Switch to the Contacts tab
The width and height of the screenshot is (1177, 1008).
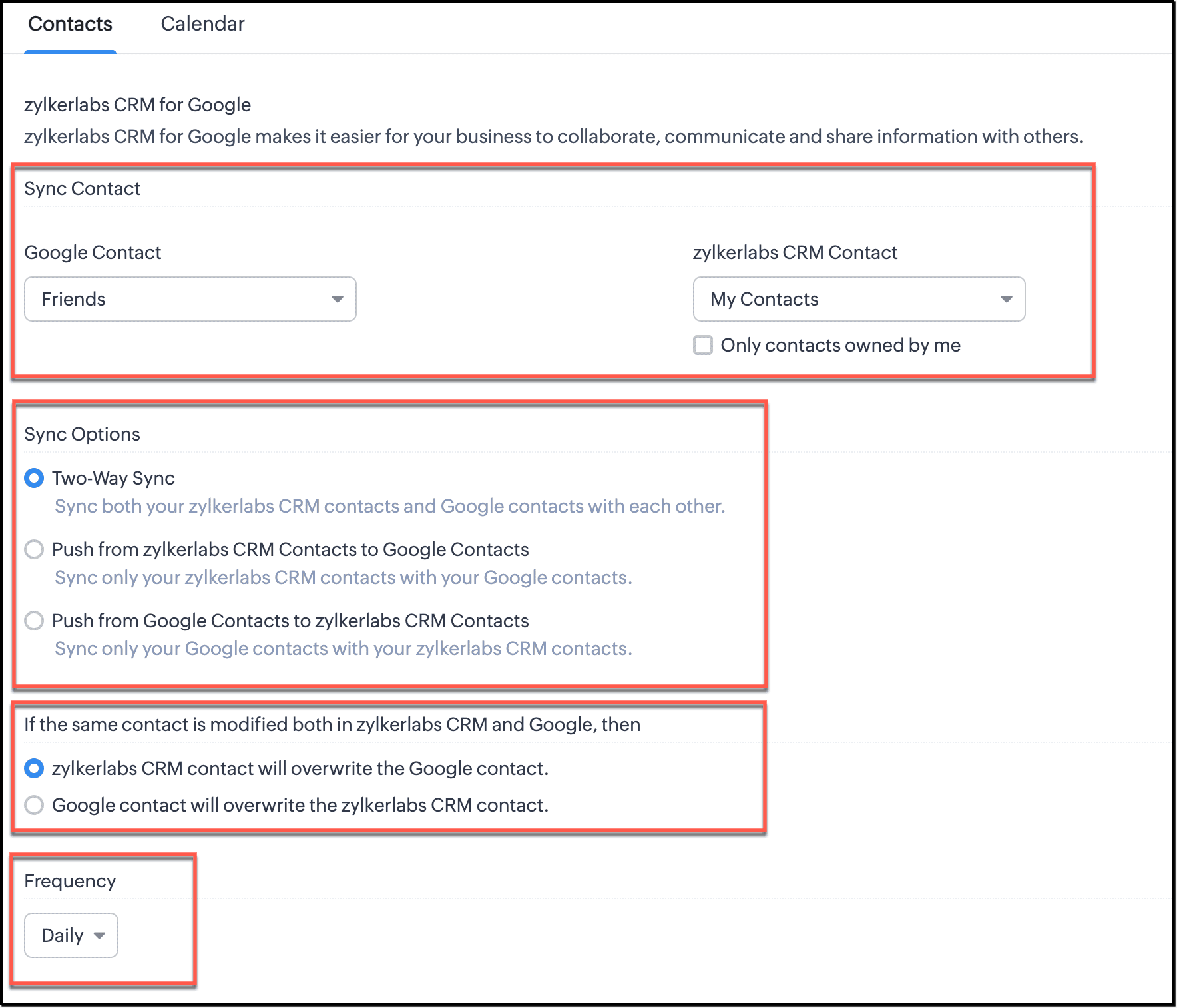tap(70, 24)
